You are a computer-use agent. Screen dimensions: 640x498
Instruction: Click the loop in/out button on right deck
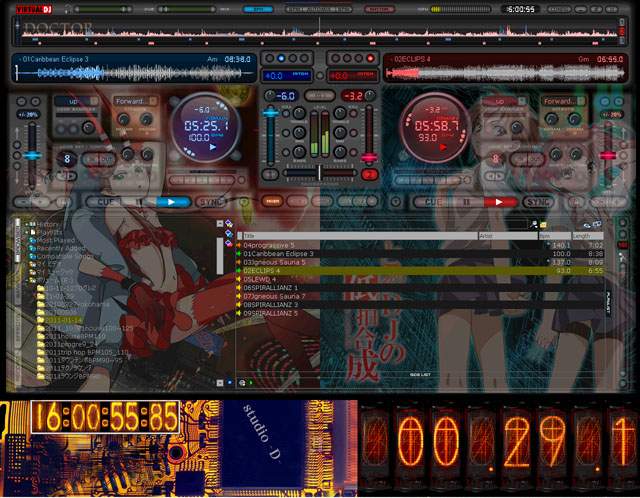(527, 159)
